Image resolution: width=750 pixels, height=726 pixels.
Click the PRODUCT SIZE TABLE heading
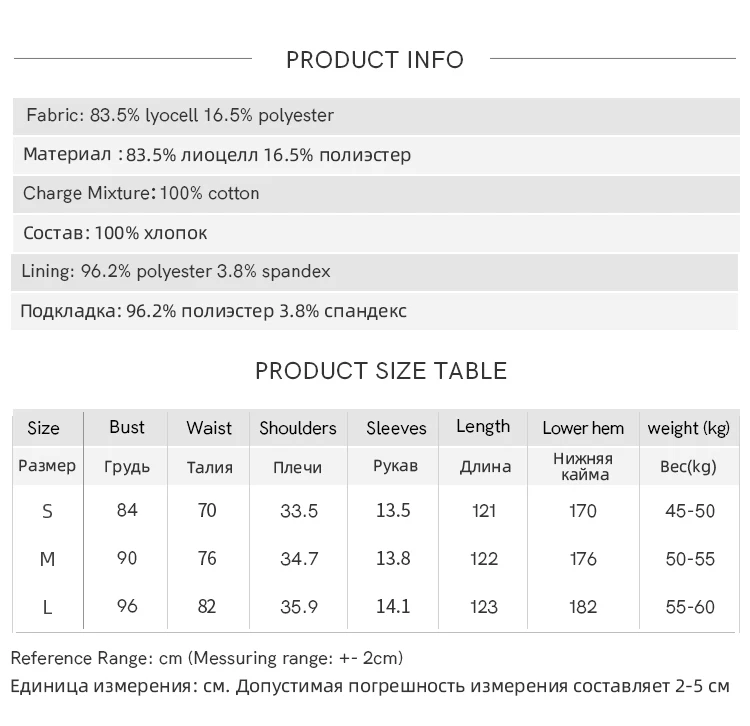pyautogui.click(x=381, y=371)
